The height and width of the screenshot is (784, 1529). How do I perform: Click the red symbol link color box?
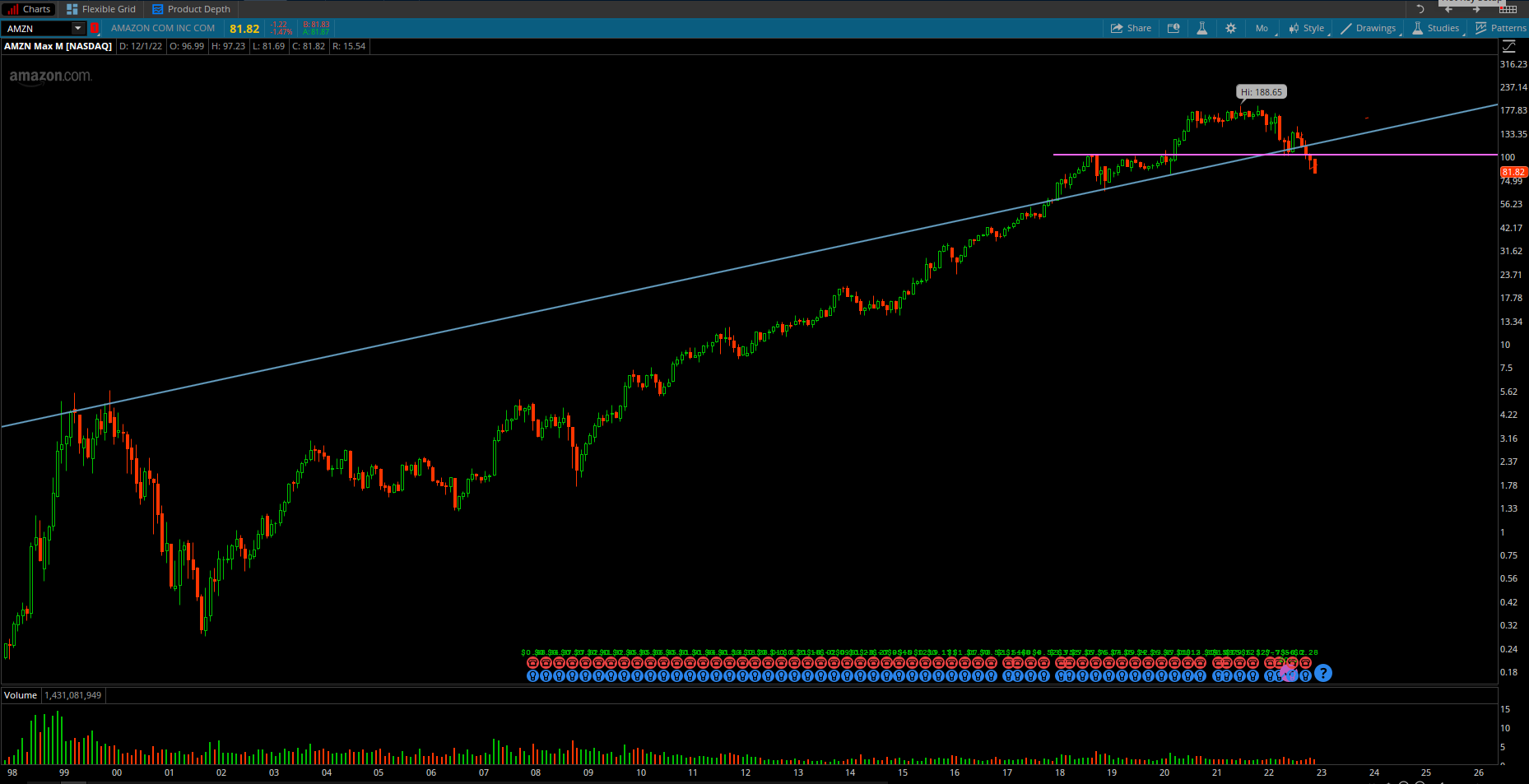tap(95, 28)
